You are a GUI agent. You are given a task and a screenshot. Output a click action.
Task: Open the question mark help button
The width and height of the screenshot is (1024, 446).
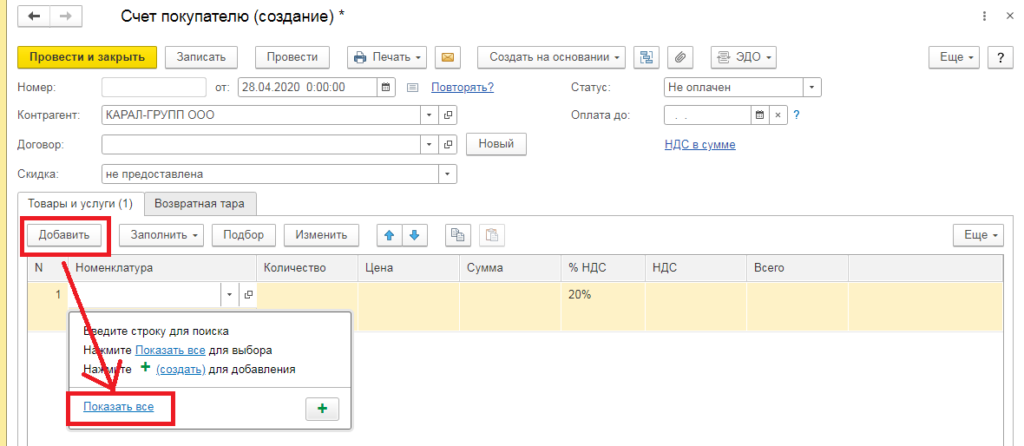(1000, 57)
